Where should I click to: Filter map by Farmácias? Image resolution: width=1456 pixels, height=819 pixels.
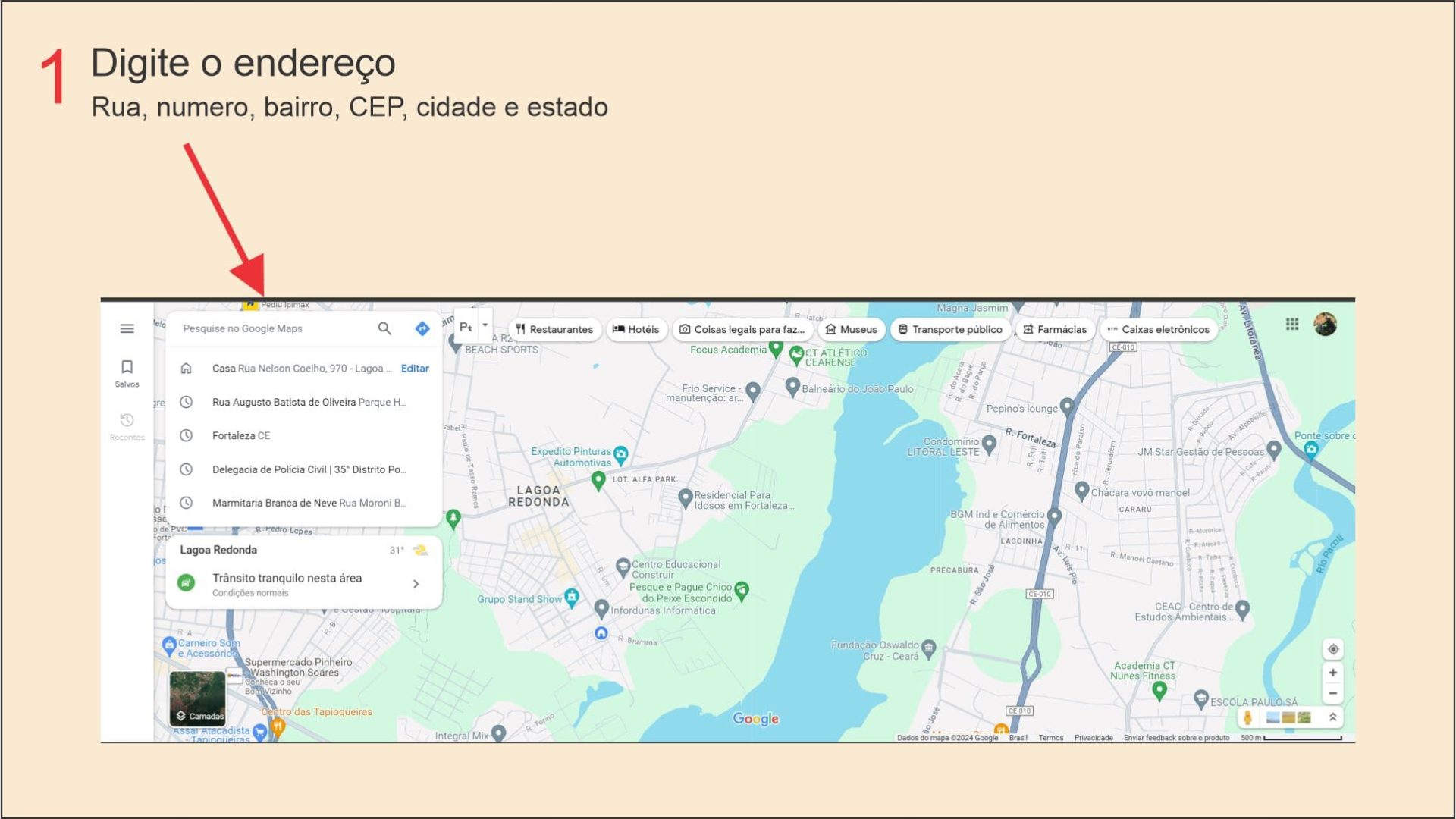click(x=1055, y=329)
